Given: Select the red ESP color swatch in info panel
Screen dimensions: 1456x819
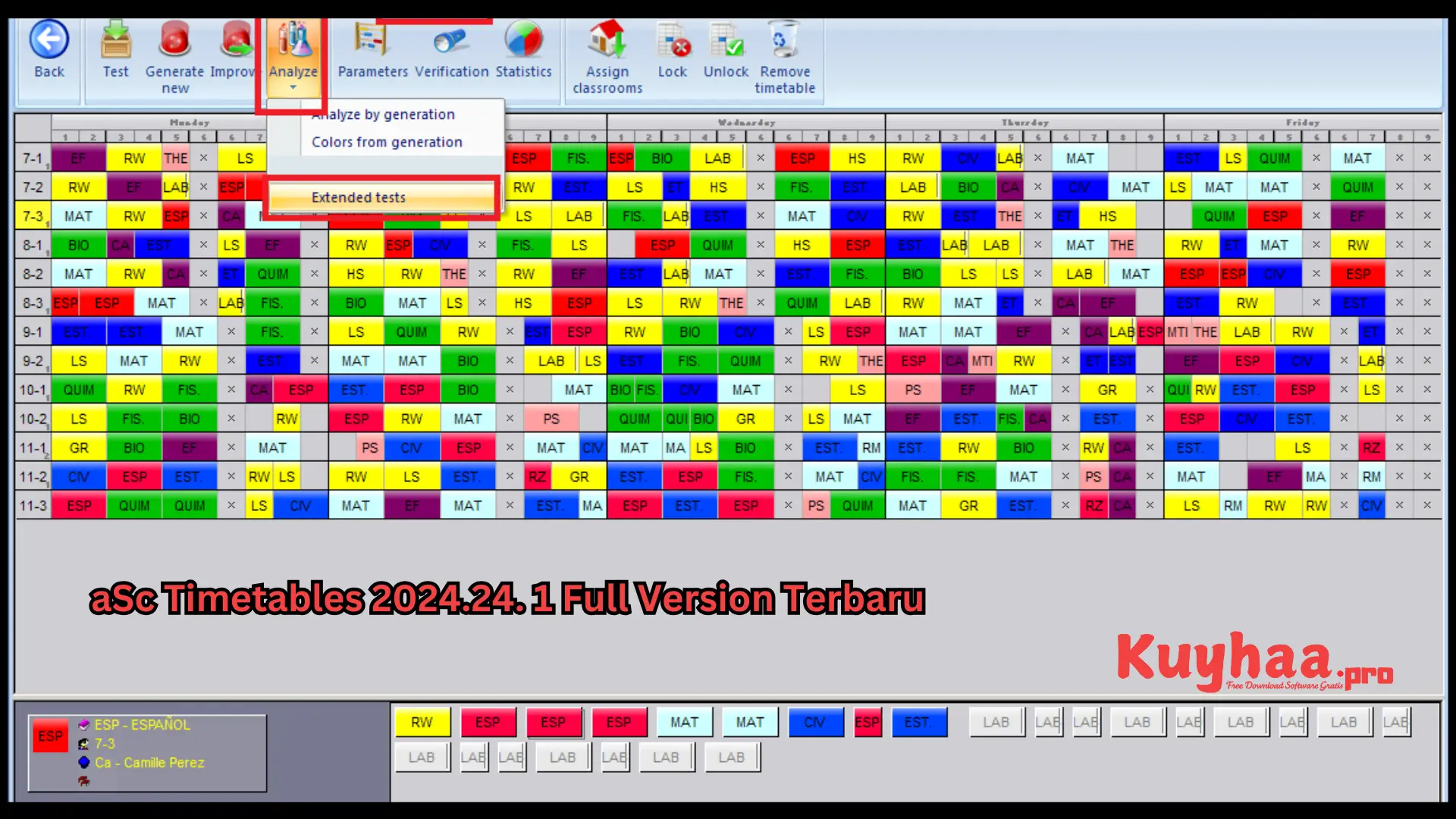Looking at the screenshot, I should click(x=51, y=736).
